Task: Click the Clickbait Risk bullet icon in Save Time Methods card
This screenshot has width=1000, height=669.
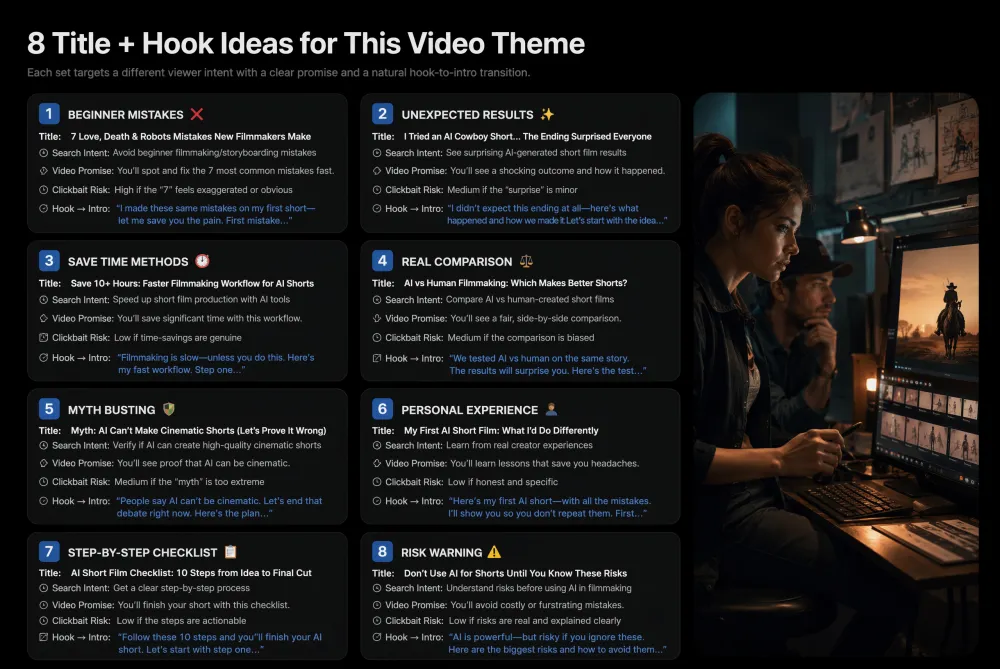Action: point(43,337)
